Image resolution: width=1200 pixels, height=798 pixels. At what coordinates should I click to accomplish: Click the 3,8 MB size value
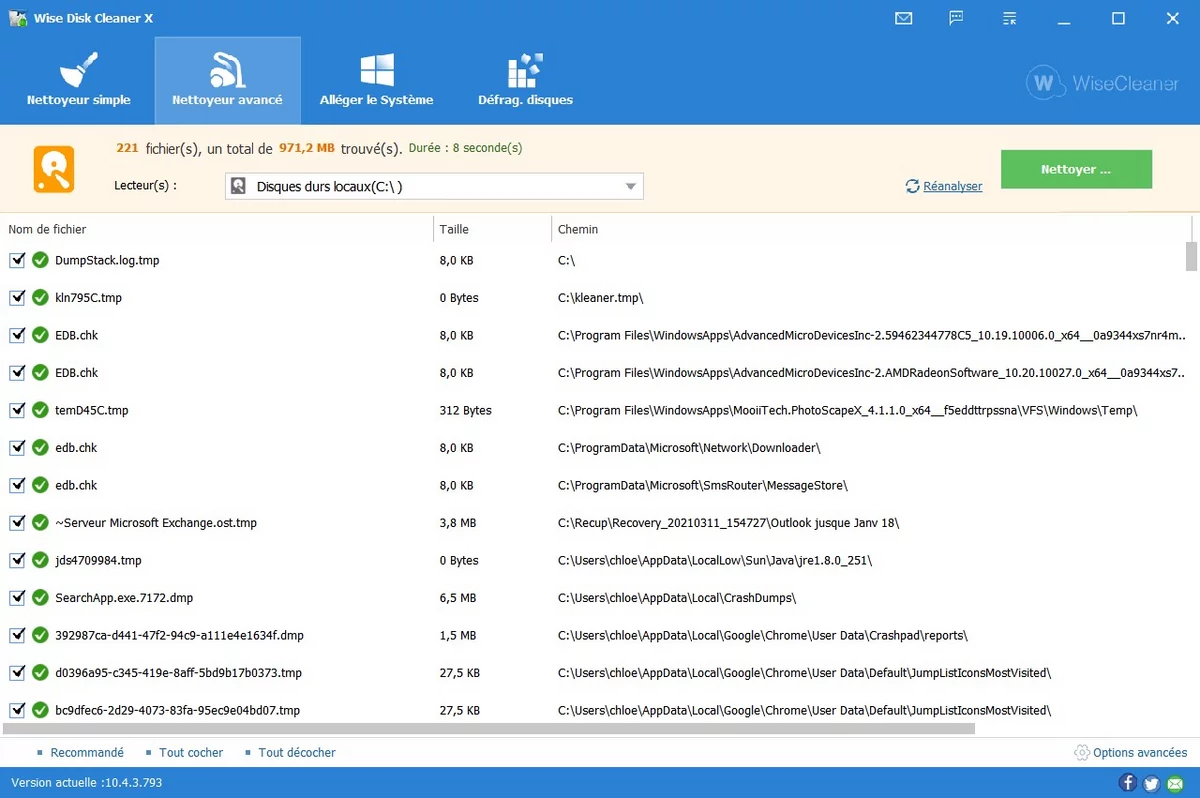click(x=458, y=523)
